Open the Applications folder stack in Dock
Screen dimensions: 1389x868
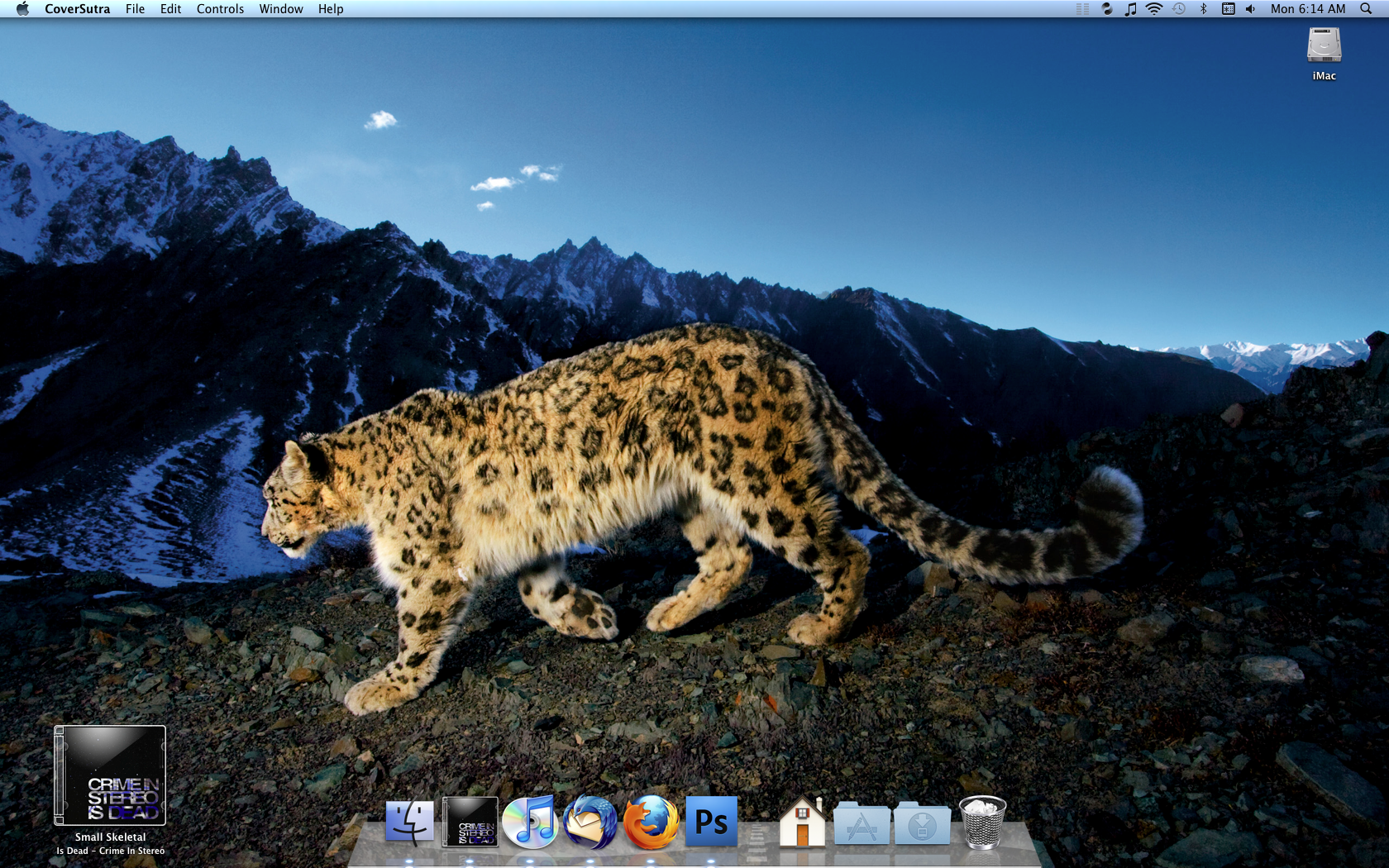(x=862, y=823)
